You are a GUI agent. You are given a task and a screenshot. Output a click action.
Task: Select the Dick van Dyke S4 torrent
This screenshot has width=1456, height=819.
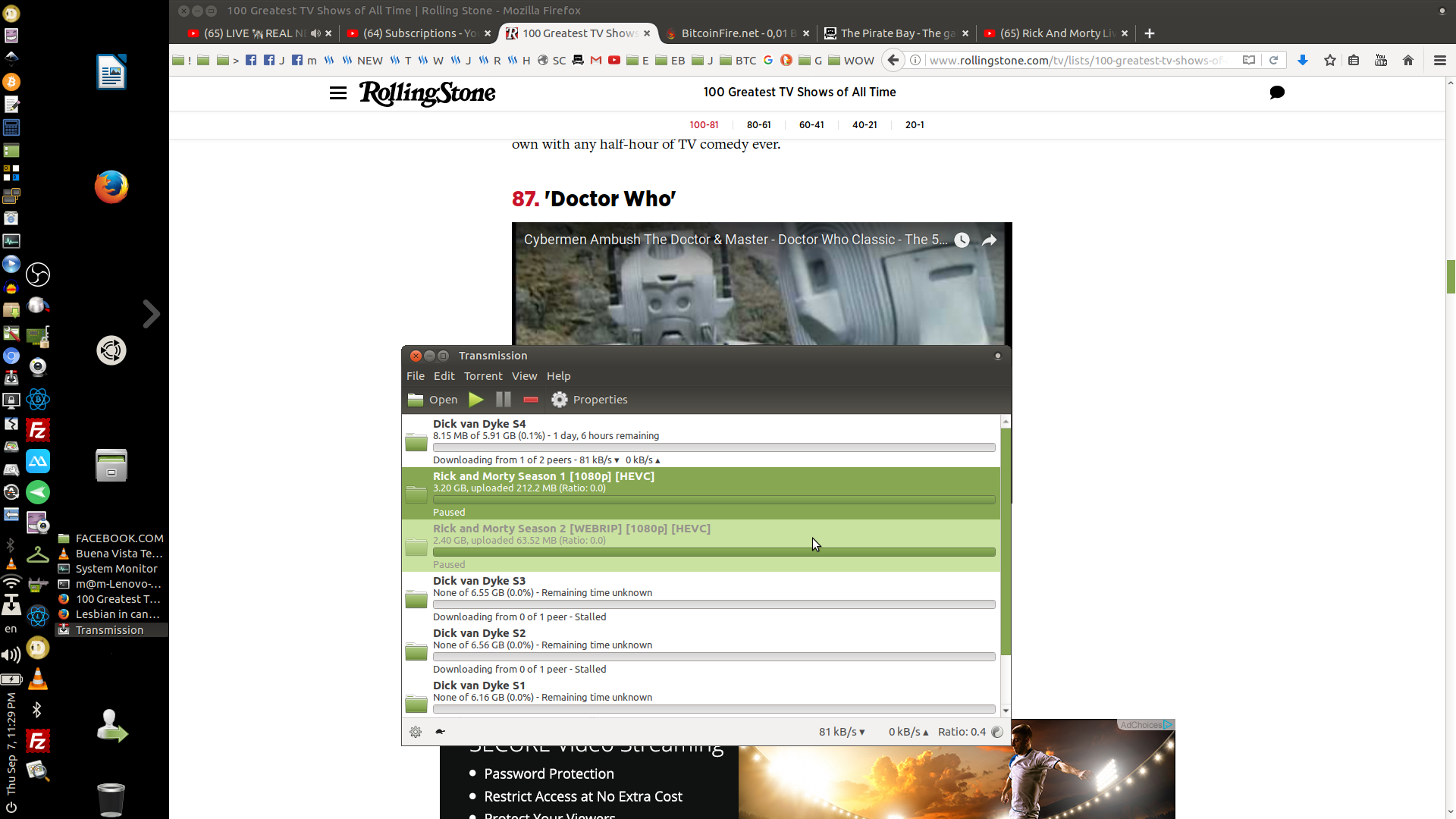point(701,441)
